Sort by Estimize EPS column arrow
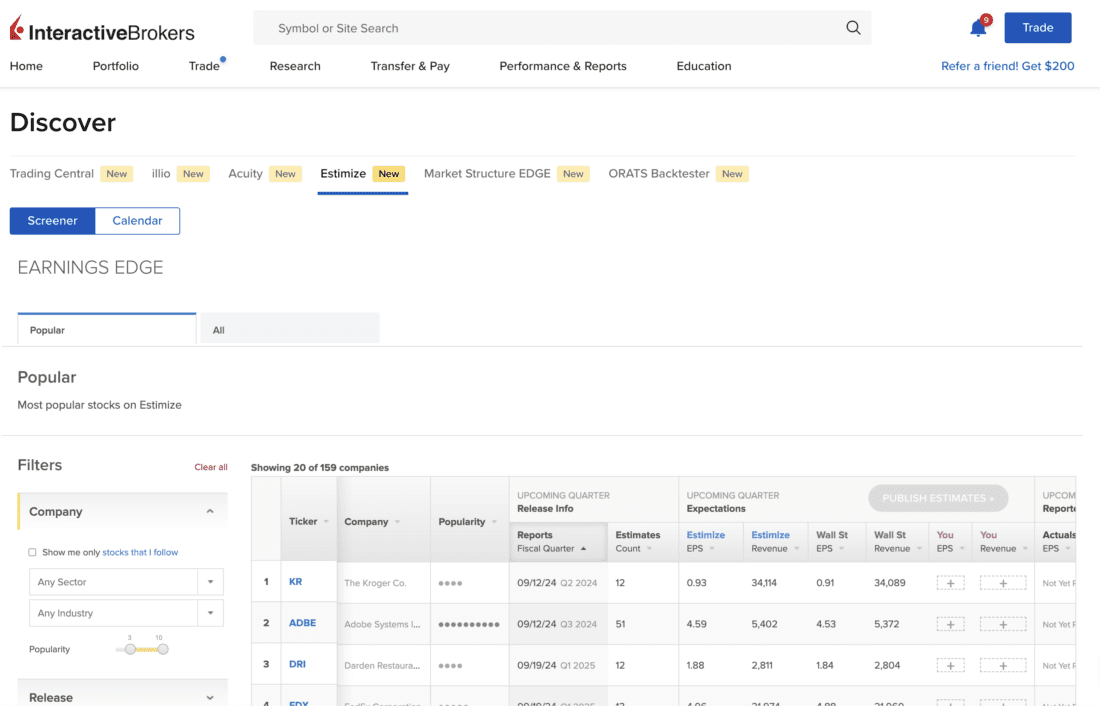 coord(712,549)
